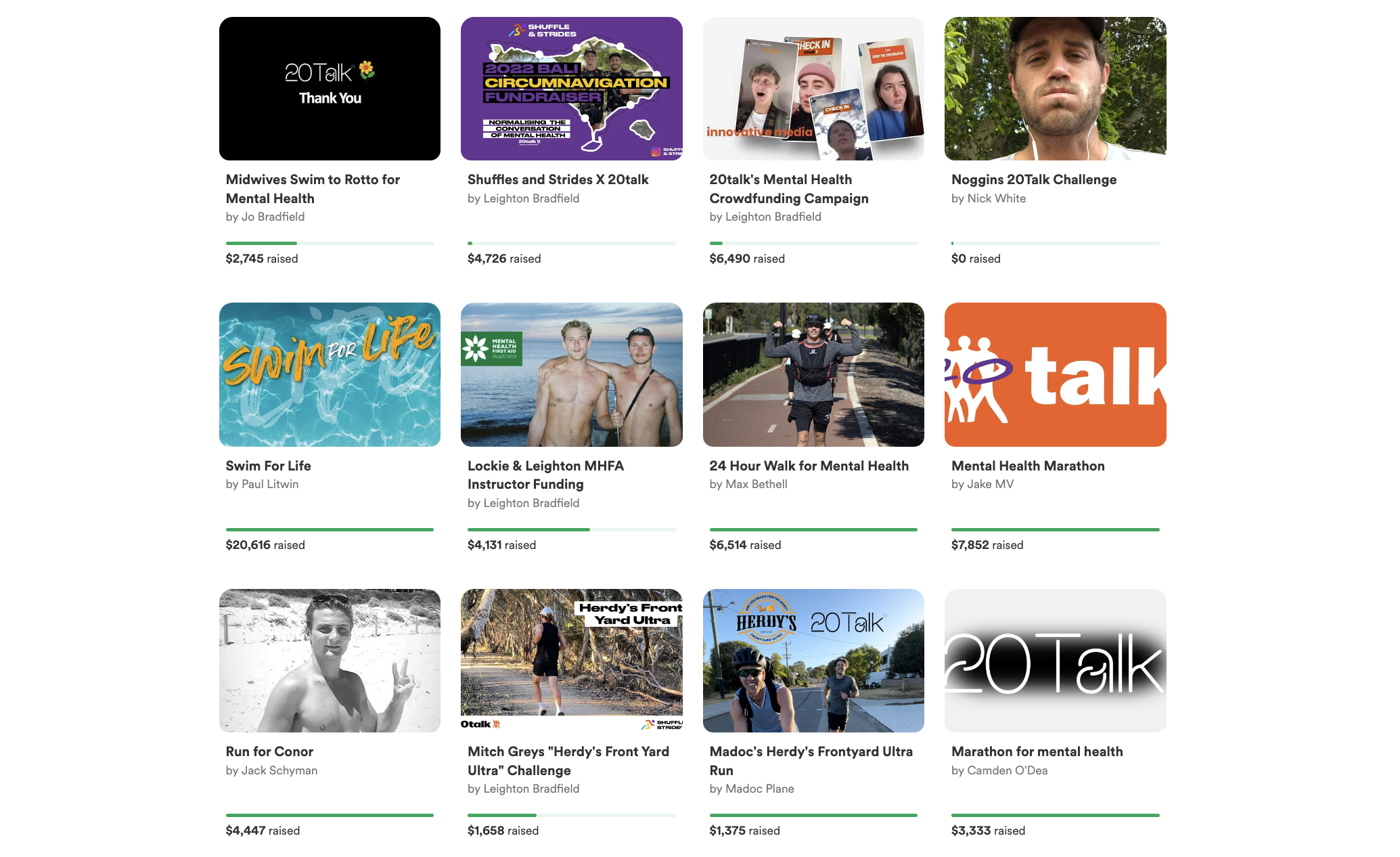
Task: Click the orange talk logo image
Action: tap(1055, 374)
